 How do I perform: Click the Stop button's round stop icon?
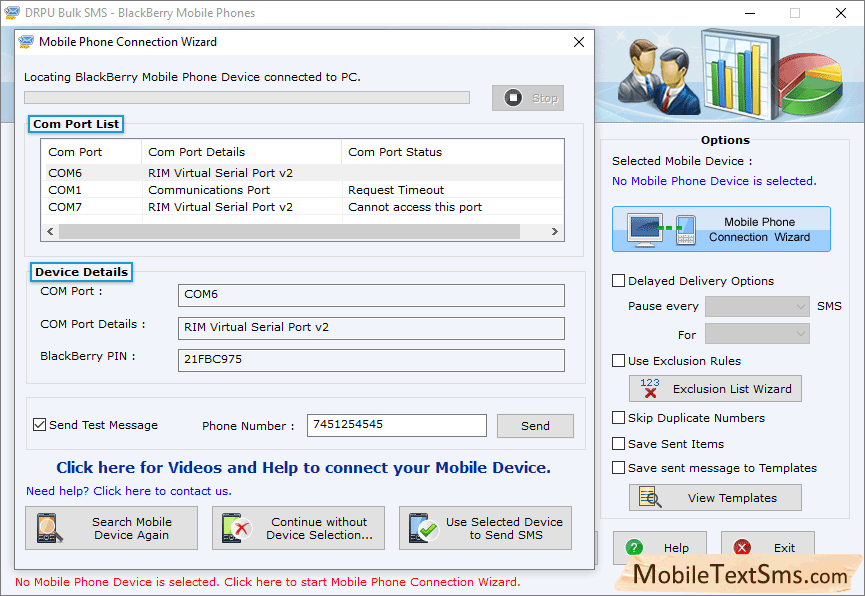pyautogui.click(x=513, y=98)
